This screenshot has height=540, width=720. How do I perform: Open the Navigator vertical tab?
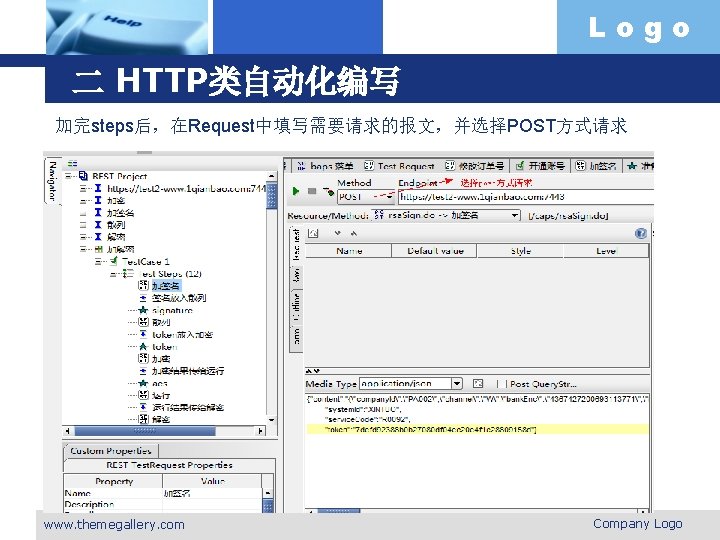tap(52, 180)
